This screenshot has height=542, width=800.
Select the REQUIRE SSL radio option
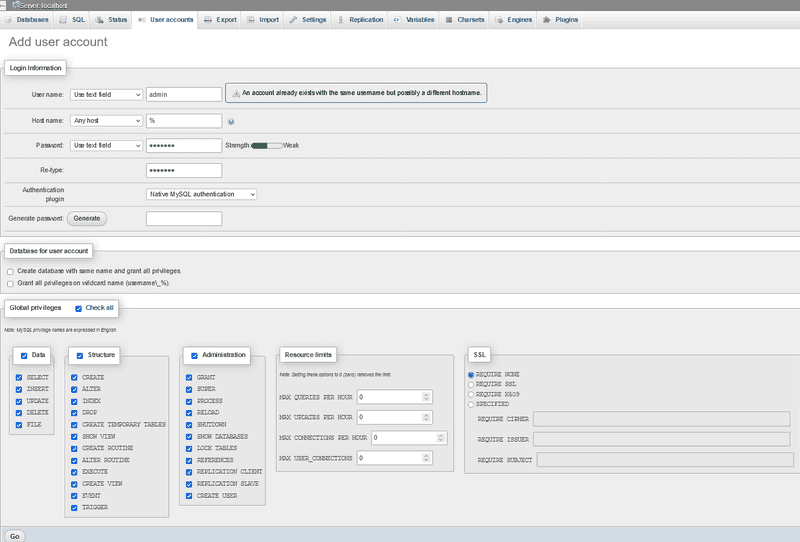[471, 385]
